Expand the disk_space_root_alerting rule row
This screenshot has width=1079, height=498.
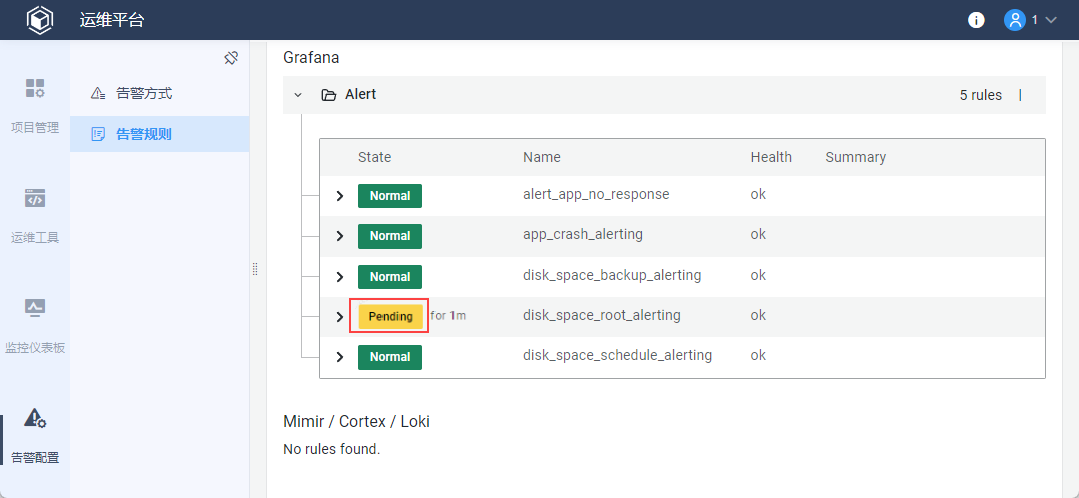340,317
